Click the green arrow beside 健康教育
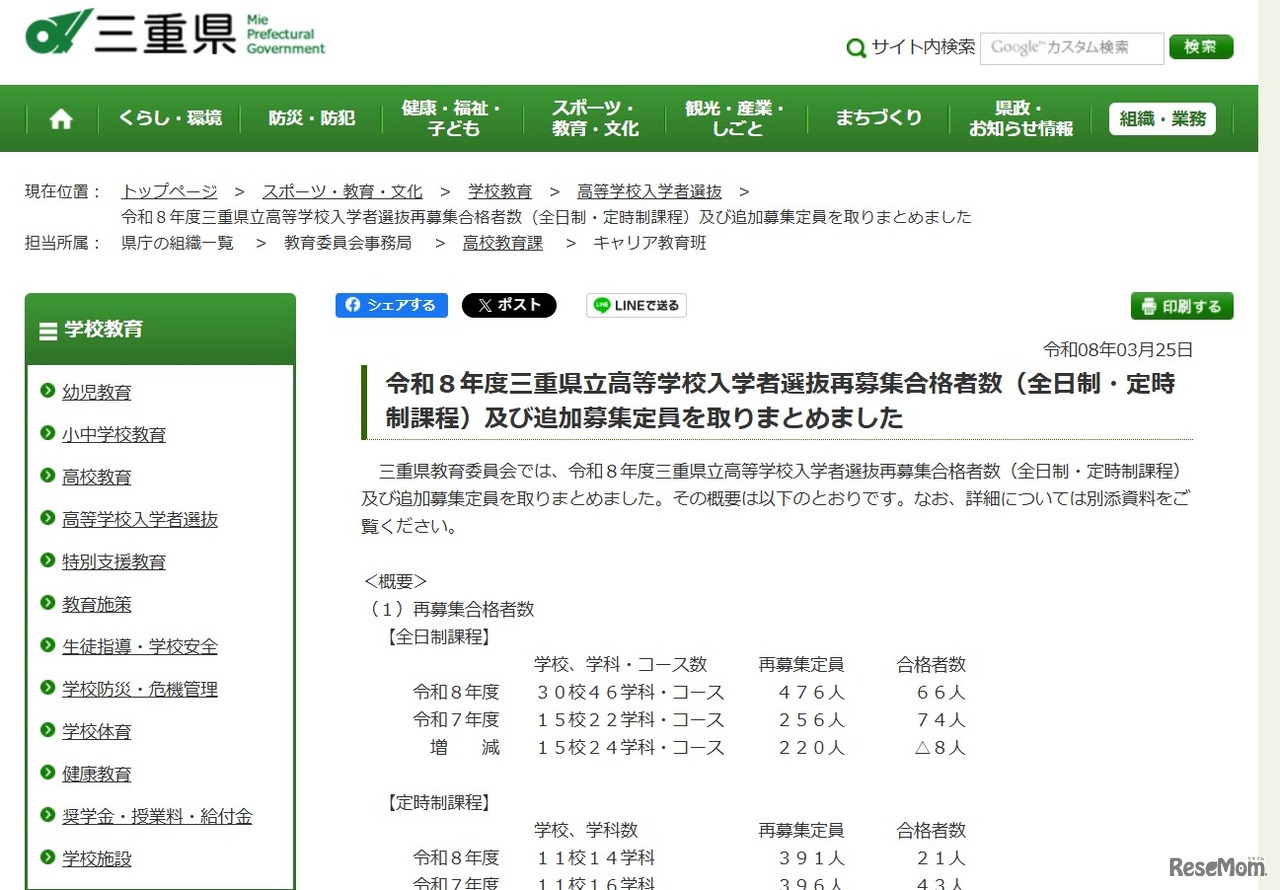This screenshot has height=890, width=1280. [x=45, y=773]
